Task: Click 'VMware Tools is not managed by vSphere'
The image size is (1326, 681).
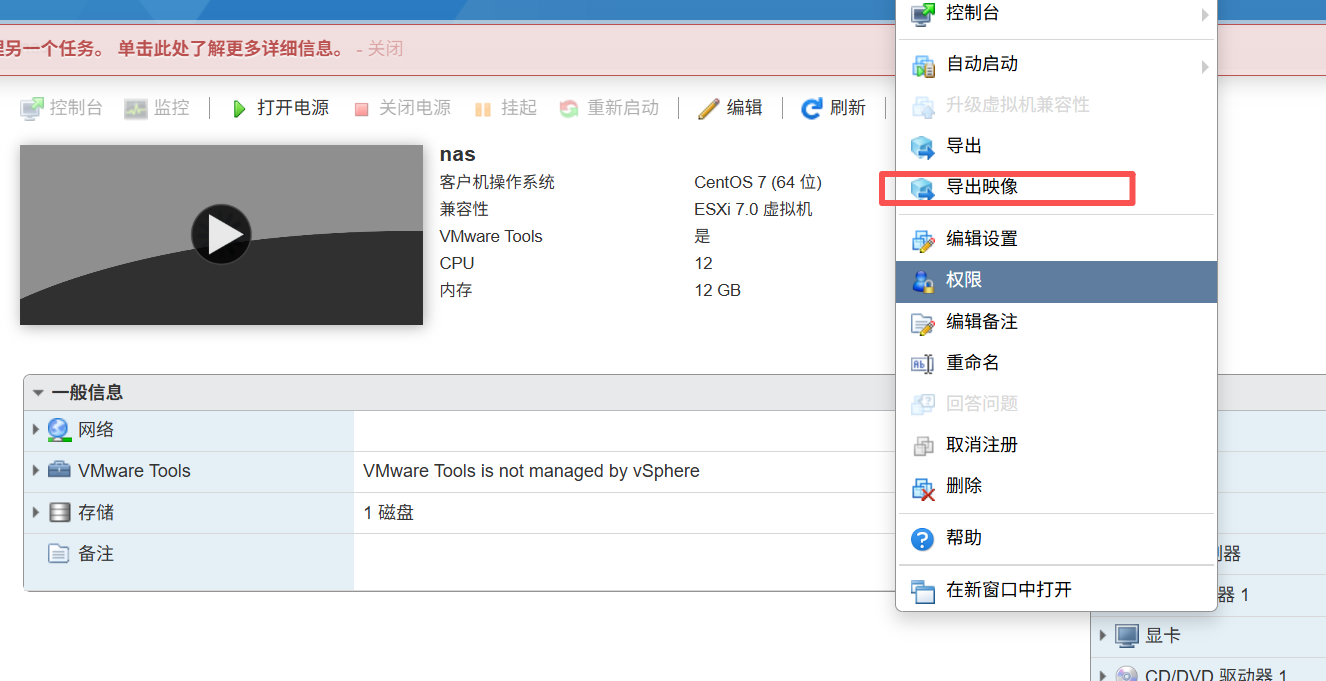Action: pos(531,471)
